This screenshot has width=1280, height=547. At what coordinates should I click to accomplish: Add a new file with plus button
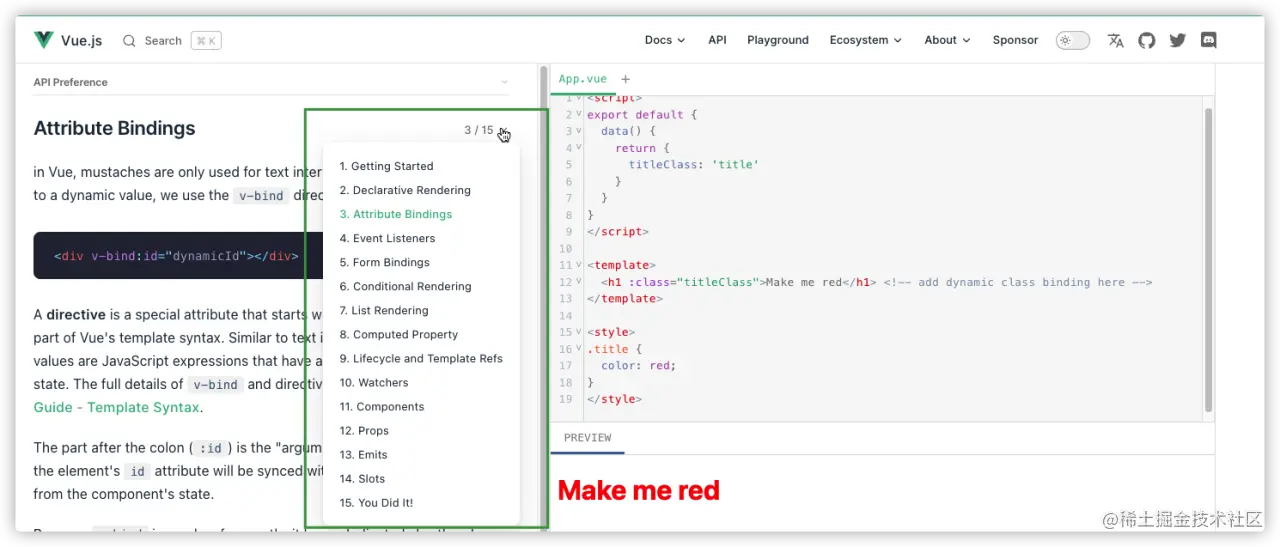click(626, 79)
